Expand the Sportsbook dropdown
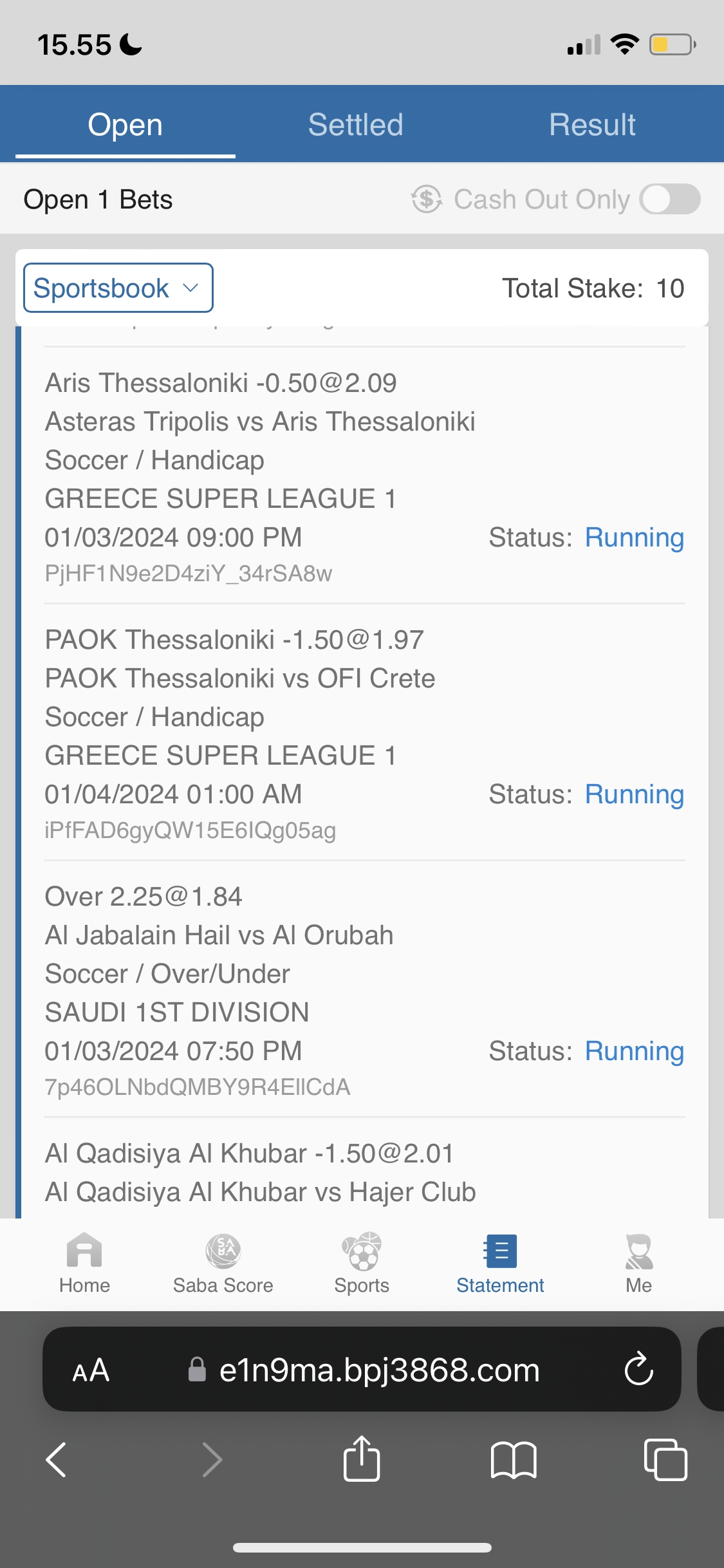 pos(118,288)
